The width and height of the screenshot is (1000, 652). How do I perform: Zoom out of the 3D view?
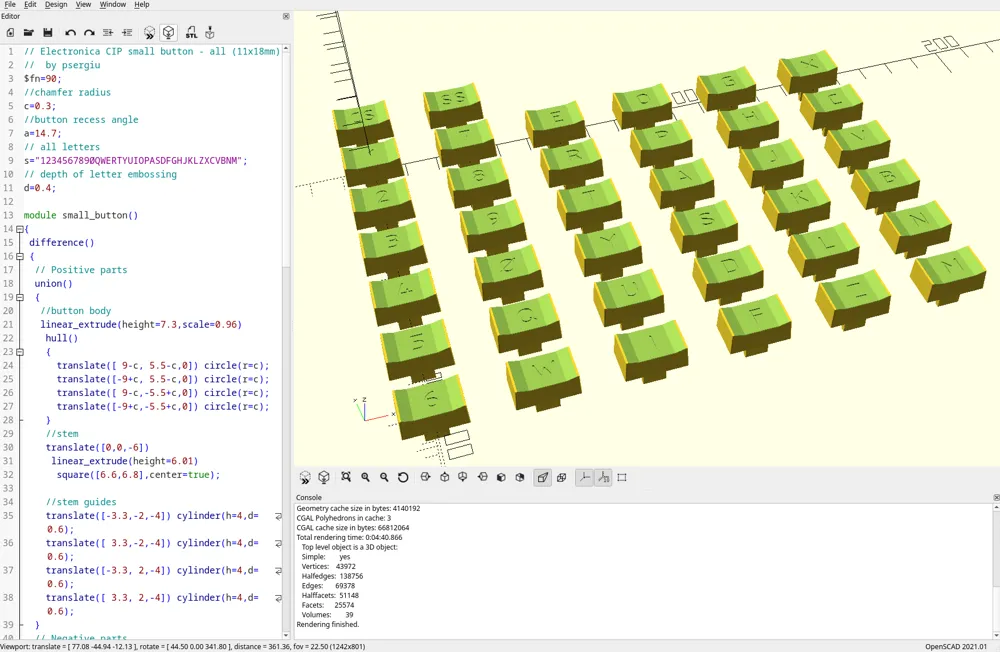[x=384, y=477]
